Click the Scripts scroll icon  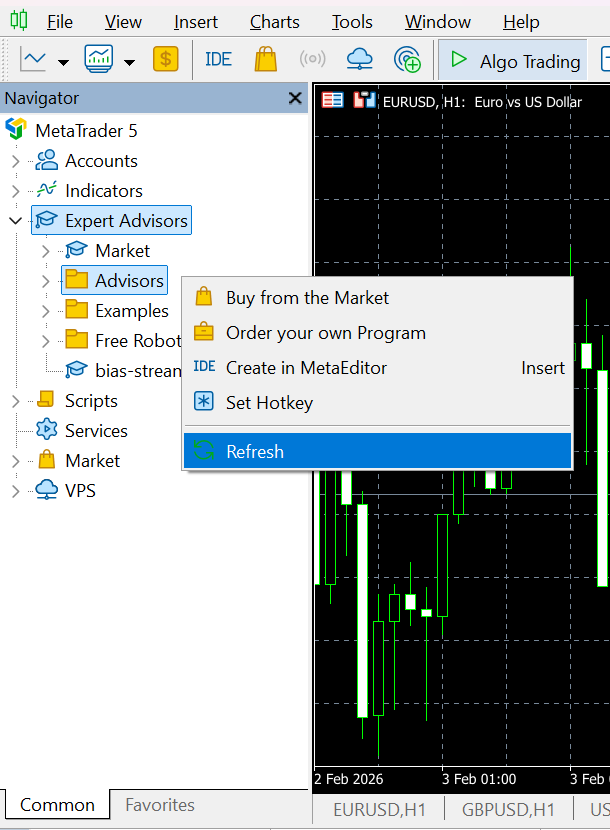point(46,399)
